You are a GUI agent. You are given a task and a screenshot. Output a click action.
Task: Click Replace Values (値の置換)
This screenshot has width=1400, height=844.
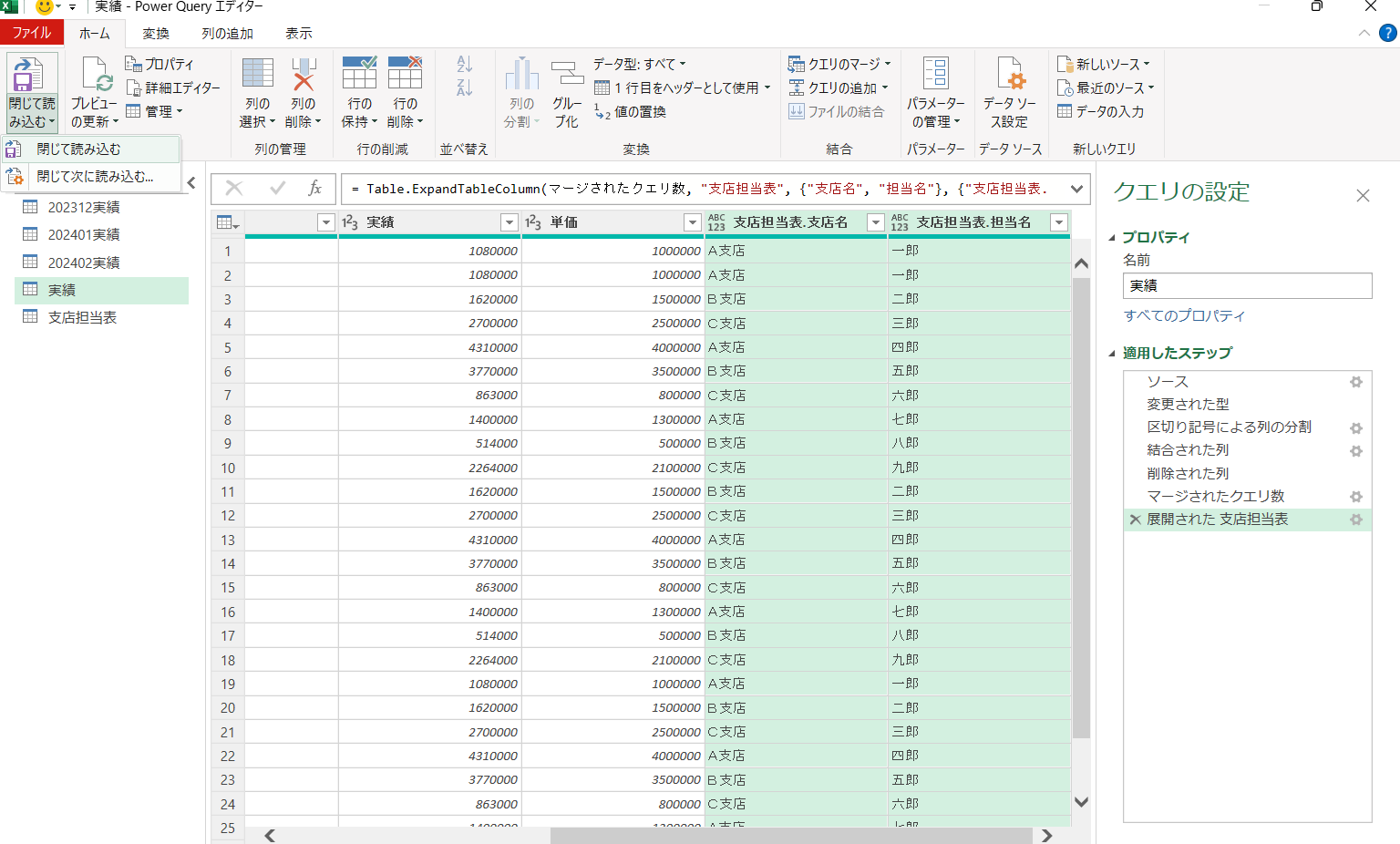pyautogui.click(x=631, y=111)
